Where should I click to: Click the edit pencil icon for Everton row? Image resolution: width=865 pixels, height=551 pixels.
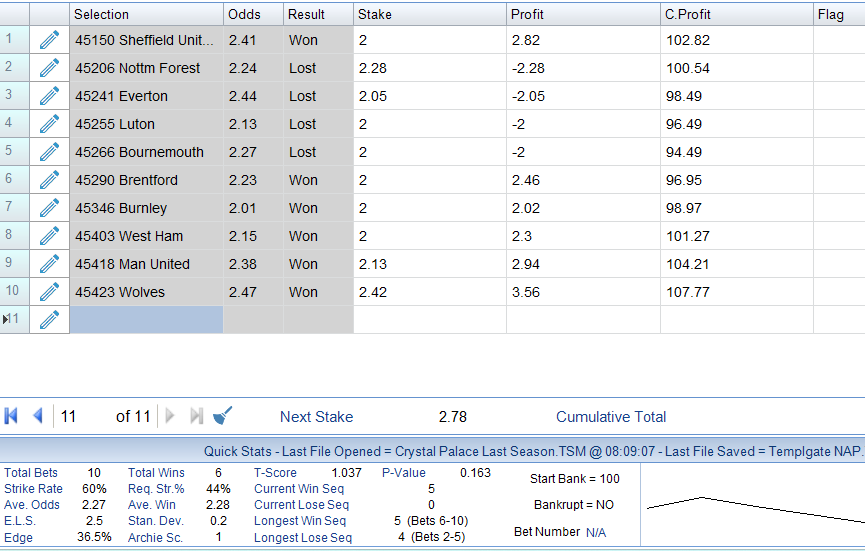[49, 96]
